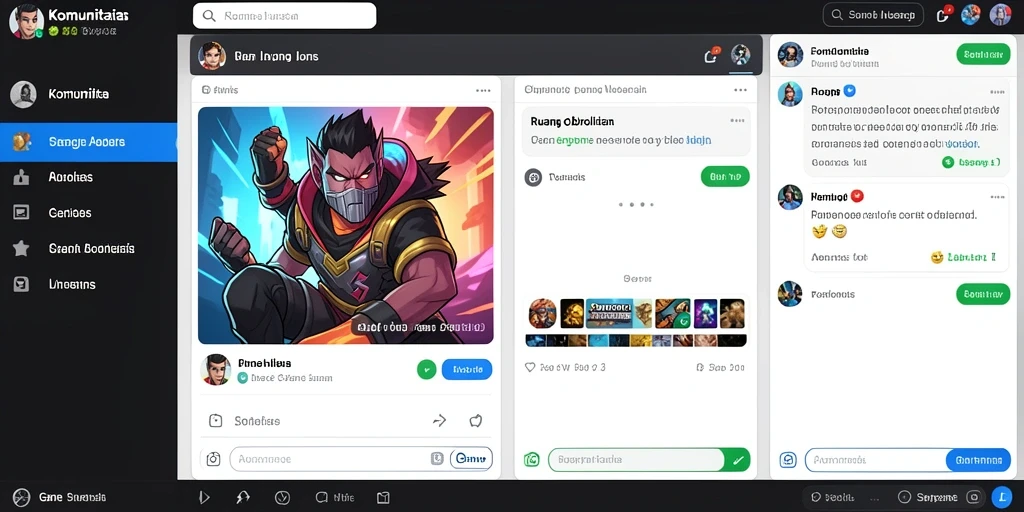Image resolution: width=1024 pixels, height=512 pixels.
Task: Click the avatar at top of right panel
Action: (x=790, y=55)
